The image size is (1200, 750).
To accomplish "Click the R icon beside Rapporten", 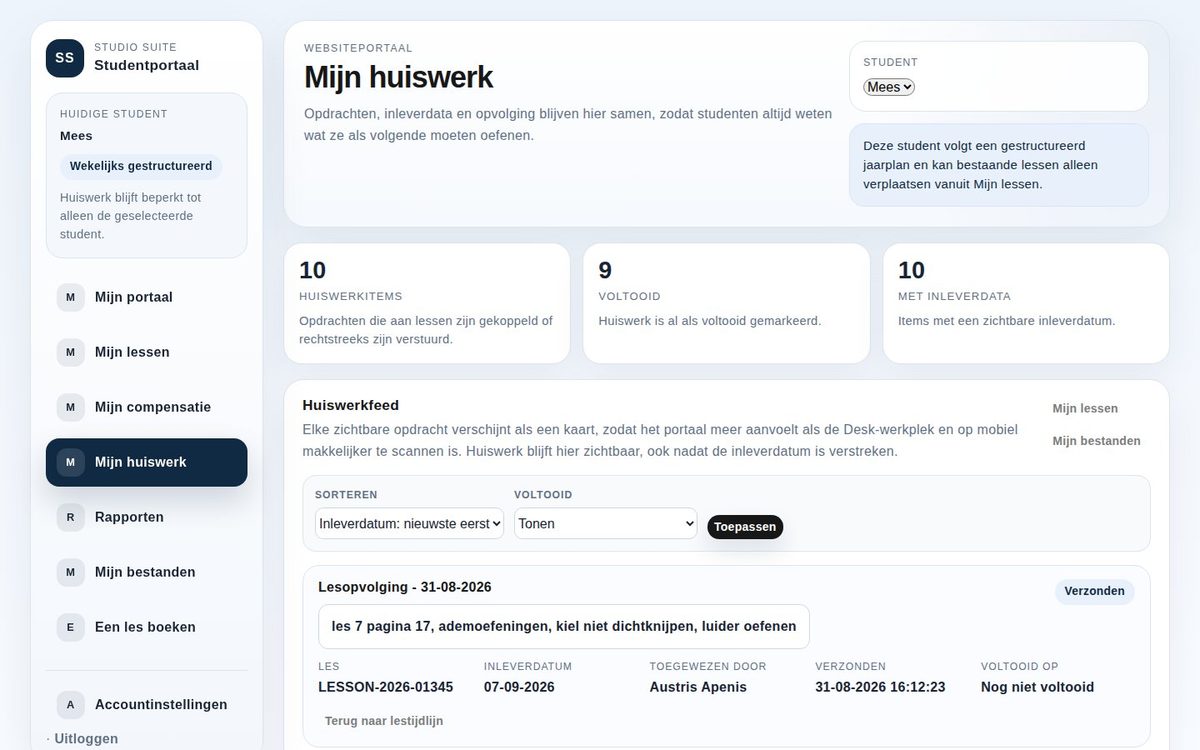I will click(x=70, y=517).
